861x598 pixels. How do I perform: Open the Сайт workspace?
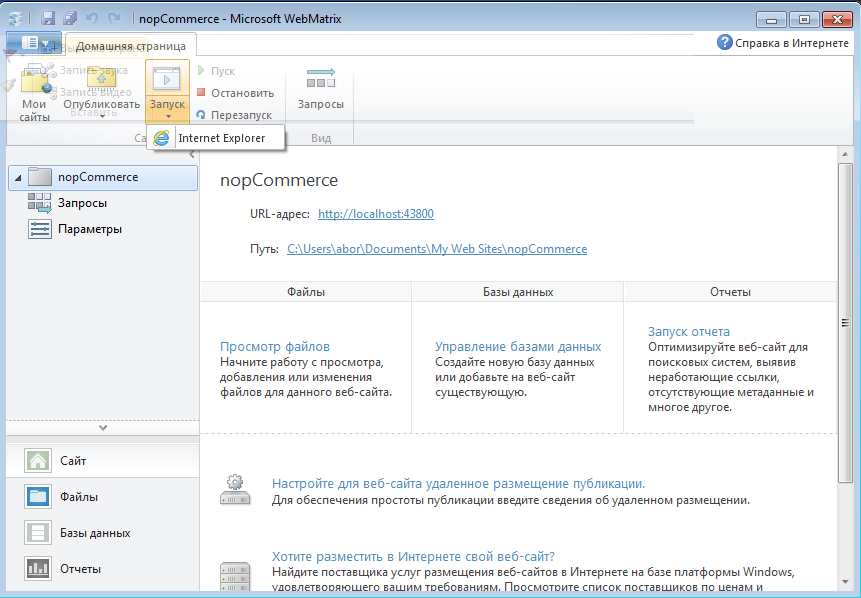103,461
